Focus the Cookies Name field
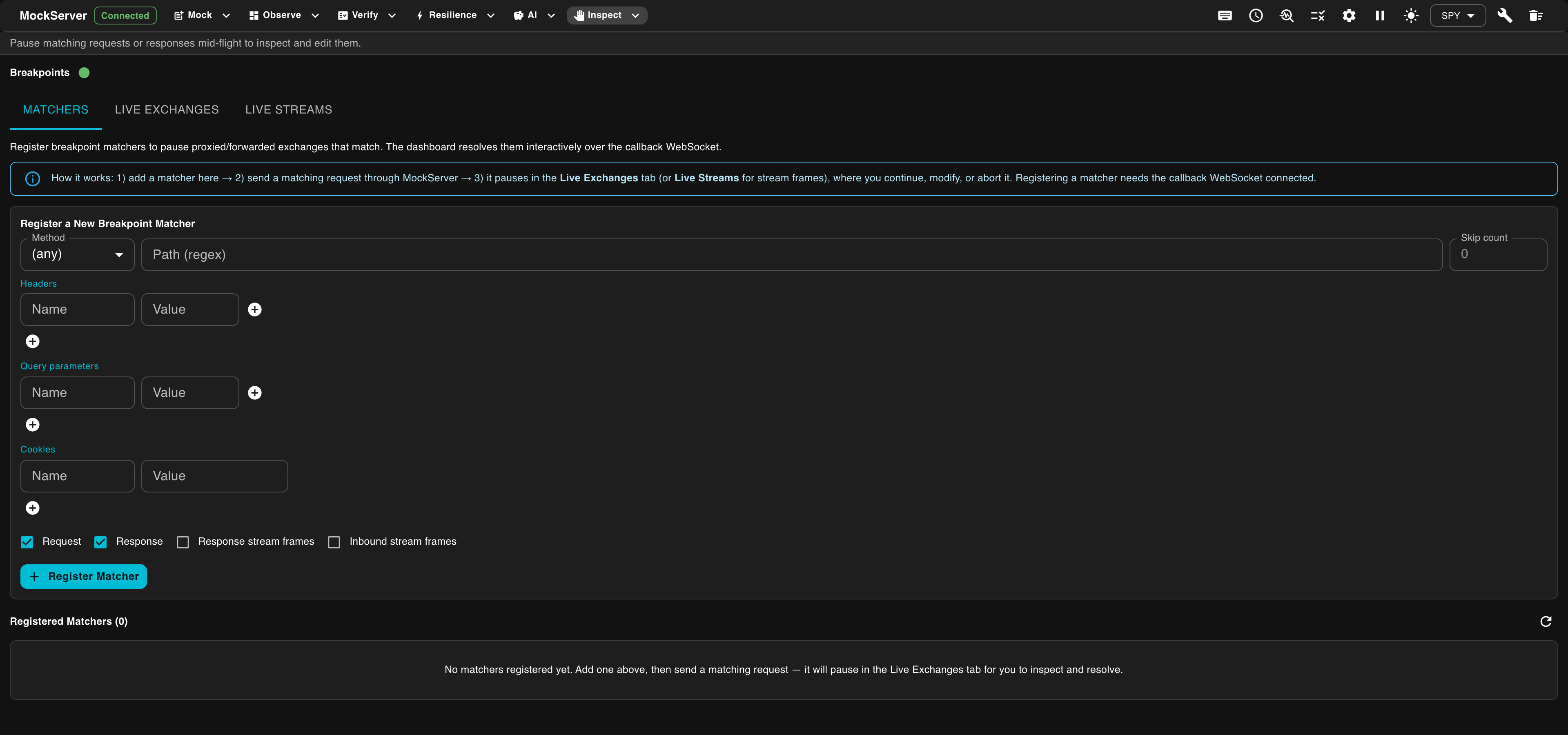The height and width of the screenshot is (735, 1568). (77, 476)
